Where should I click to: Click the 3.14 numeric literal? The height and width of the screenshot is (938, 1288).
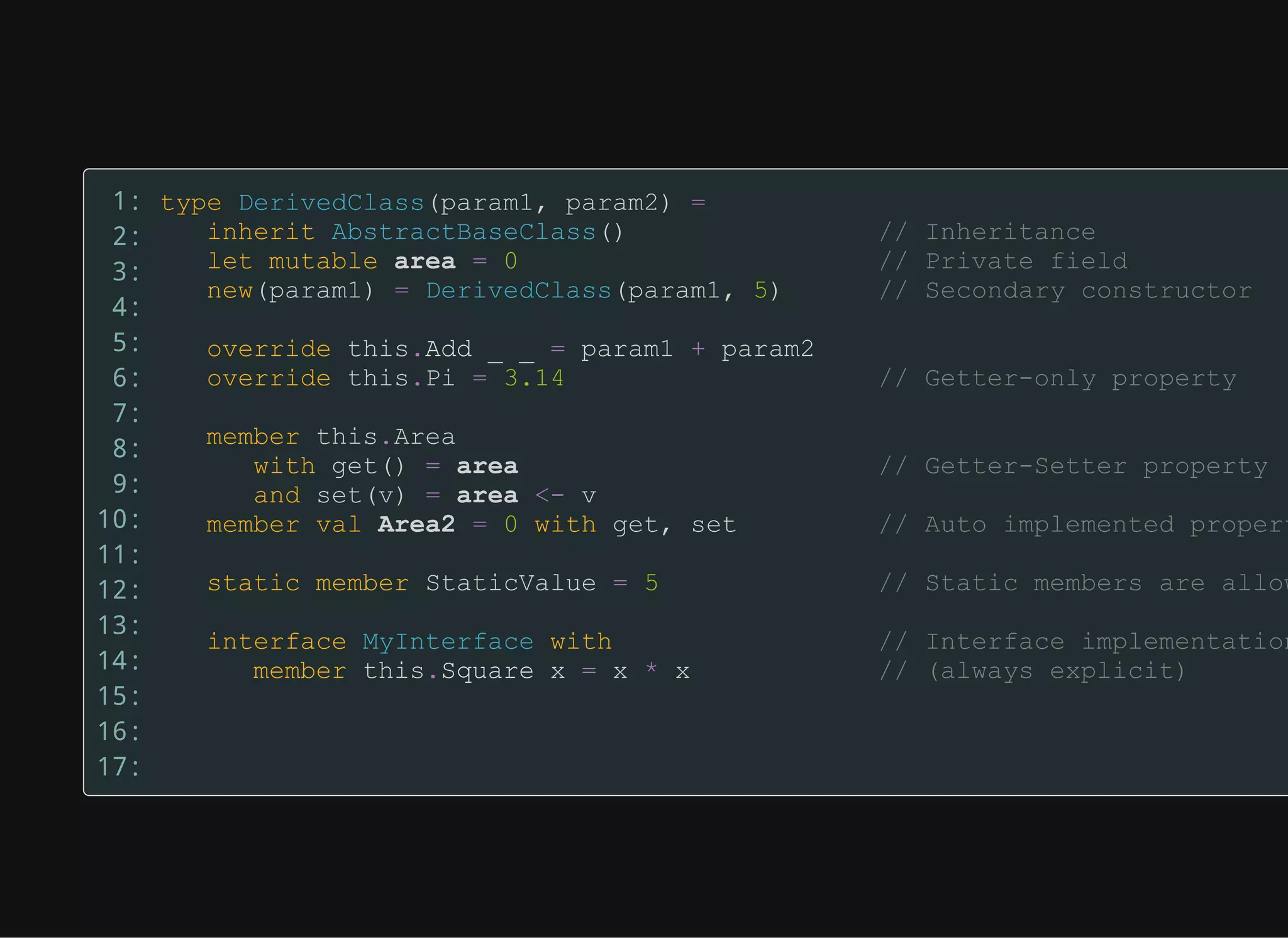tap(534, 378)
